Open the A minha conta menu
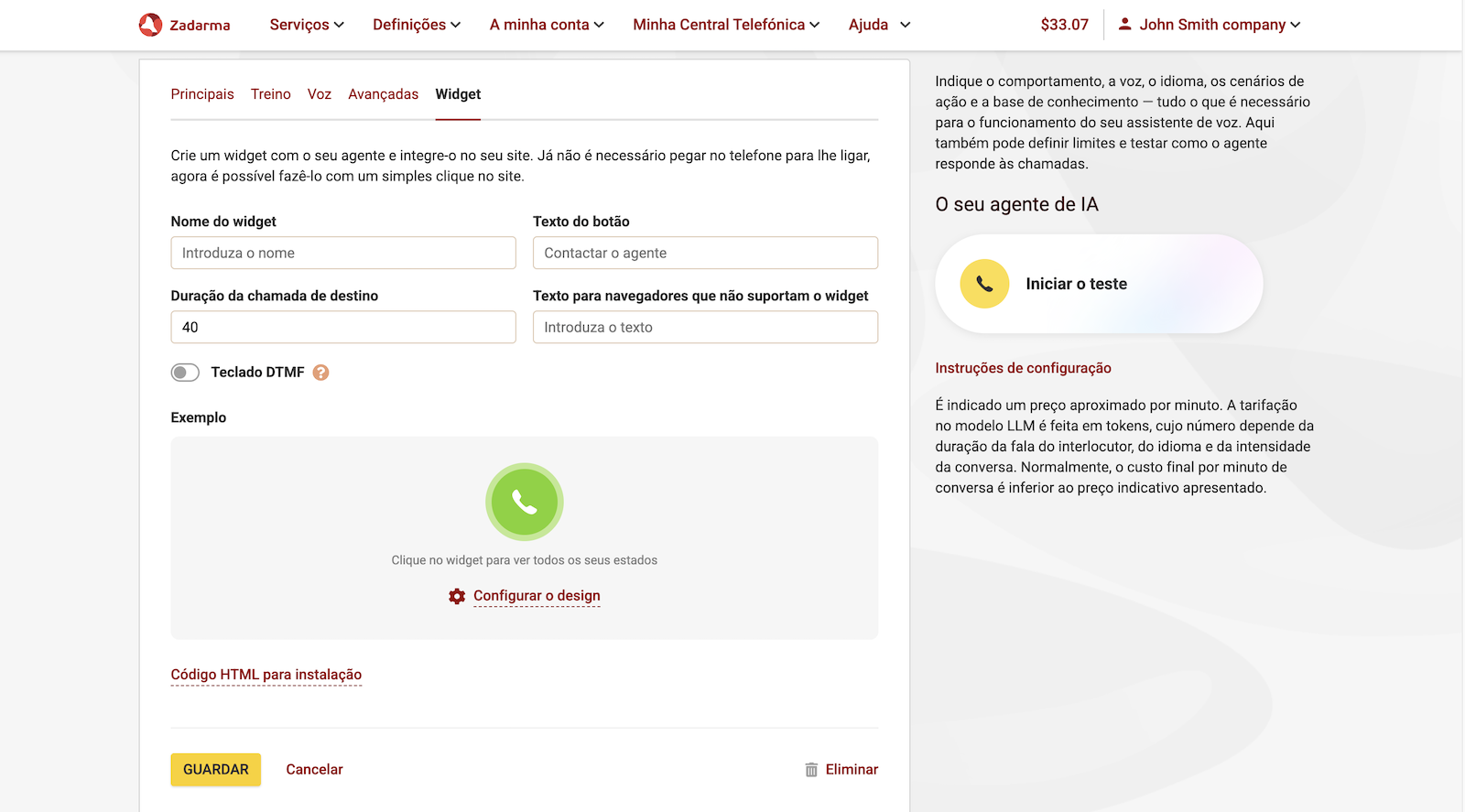 (x=547, y=25)
